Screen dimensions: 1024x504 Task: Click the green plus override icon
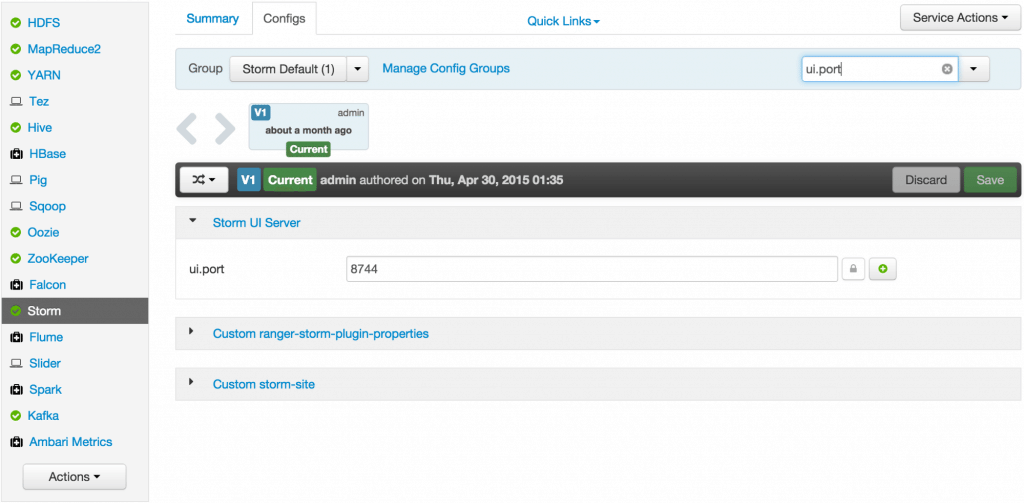(x=882, y=269)
